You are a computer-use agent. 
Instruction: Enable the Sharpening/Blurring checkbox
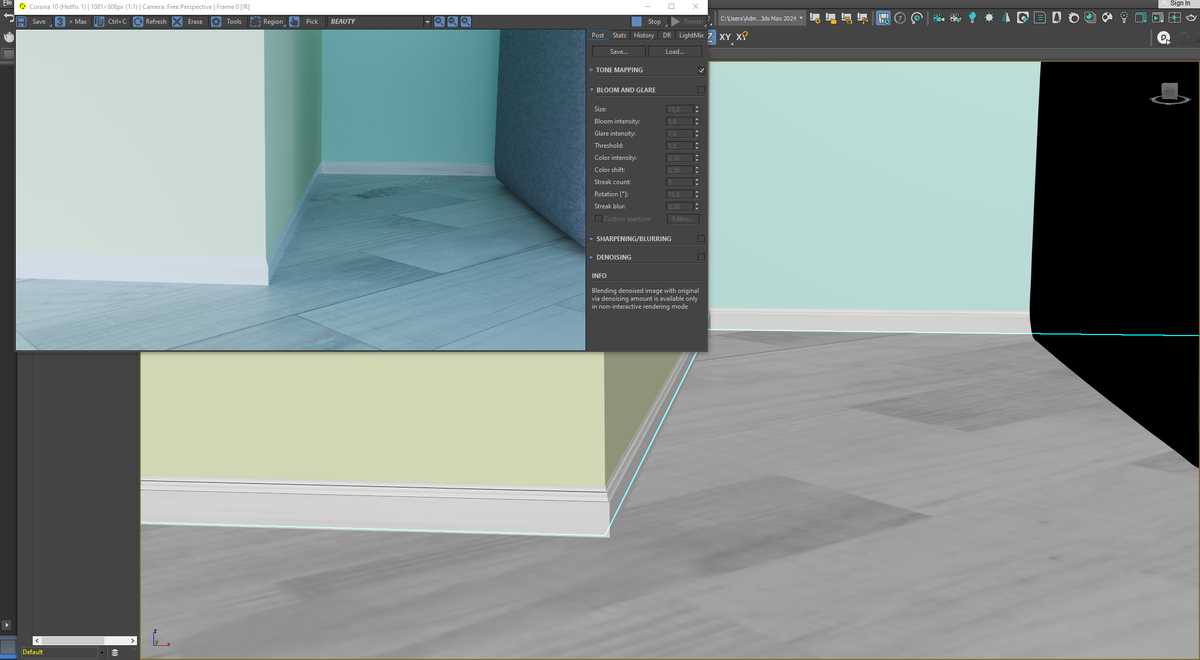click(x=701, y=239)
